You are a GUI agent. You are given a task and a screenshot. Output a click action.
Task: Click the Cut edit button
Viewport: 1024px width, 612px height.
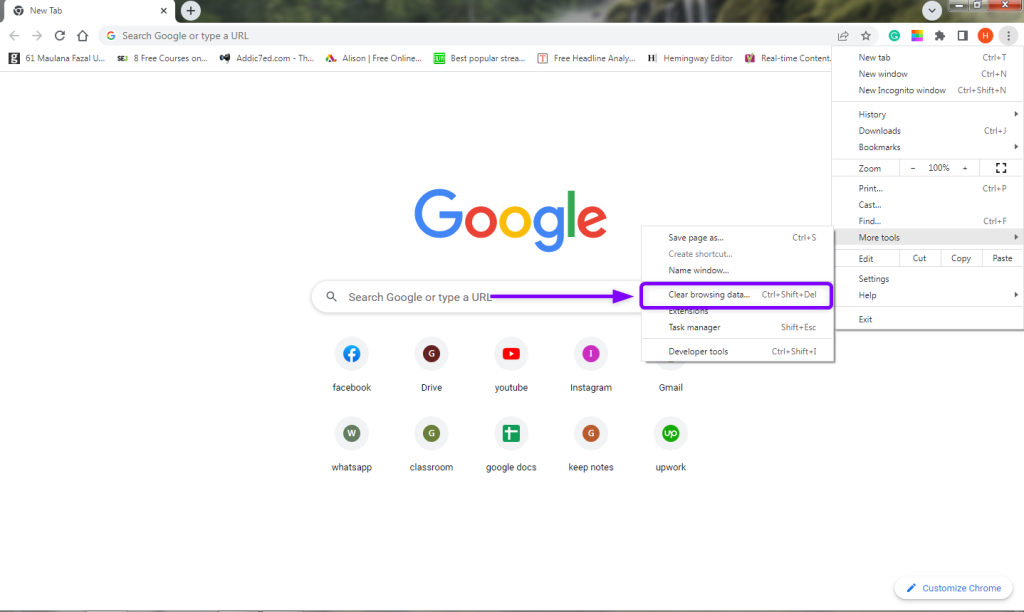(x=920, y=258)
